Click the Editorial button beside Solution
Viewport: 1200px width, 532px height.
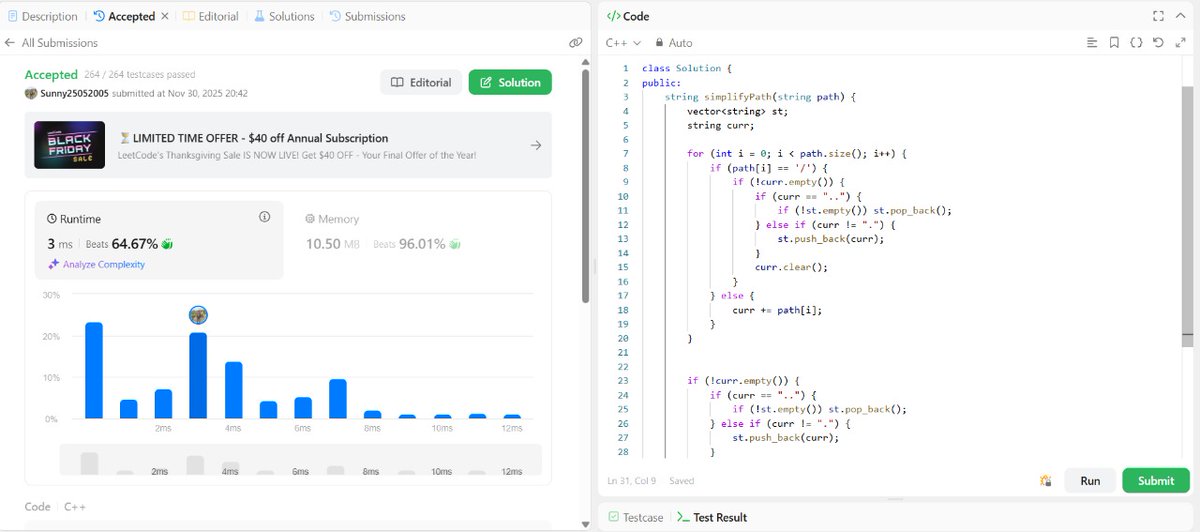pos(421,82)
